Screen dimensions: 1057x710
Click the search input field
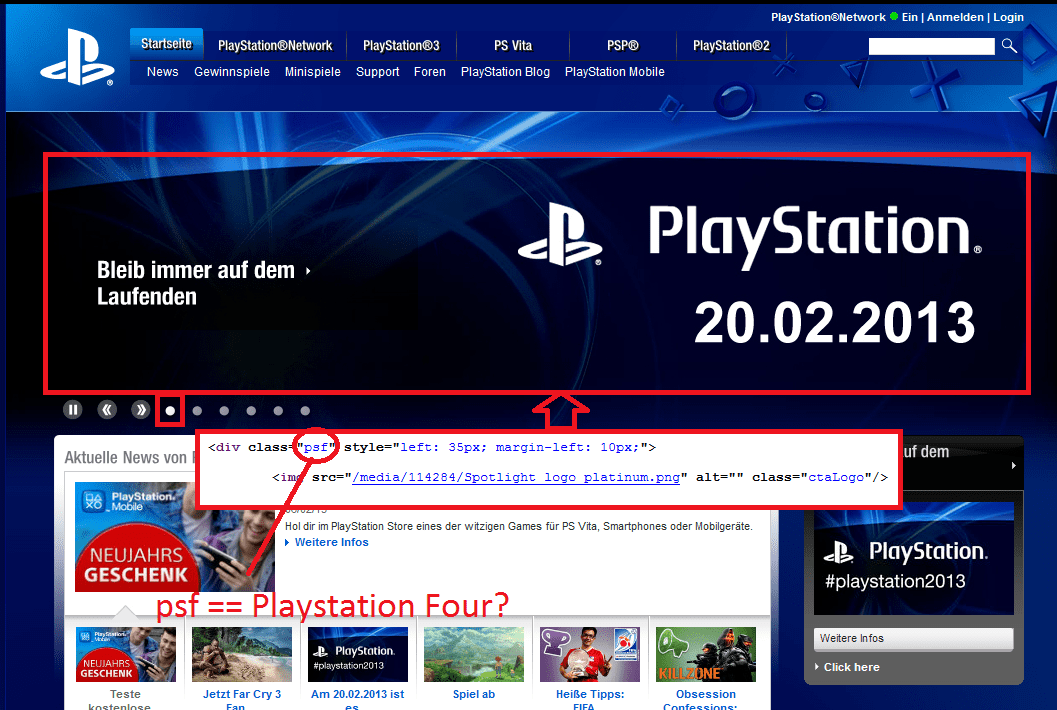pyautogui.click(x=931, y=46)
